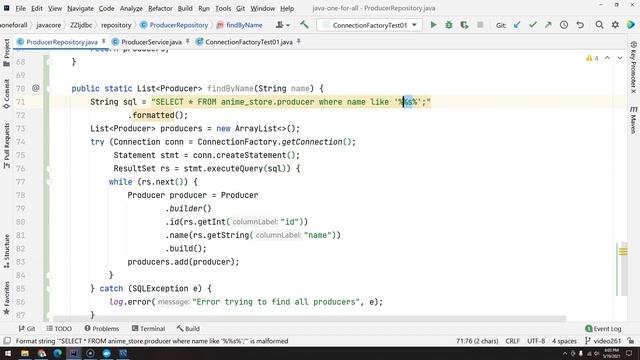Image resolution: width=640 pixels, height=360 pixels.
Task: Fold the findByName method on line 70
Action: (49, 88)
